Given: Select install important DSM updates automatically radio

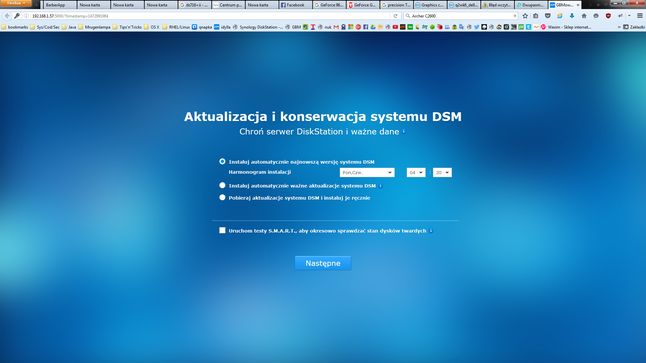Looking at the screenshot, I should point(222,185).
